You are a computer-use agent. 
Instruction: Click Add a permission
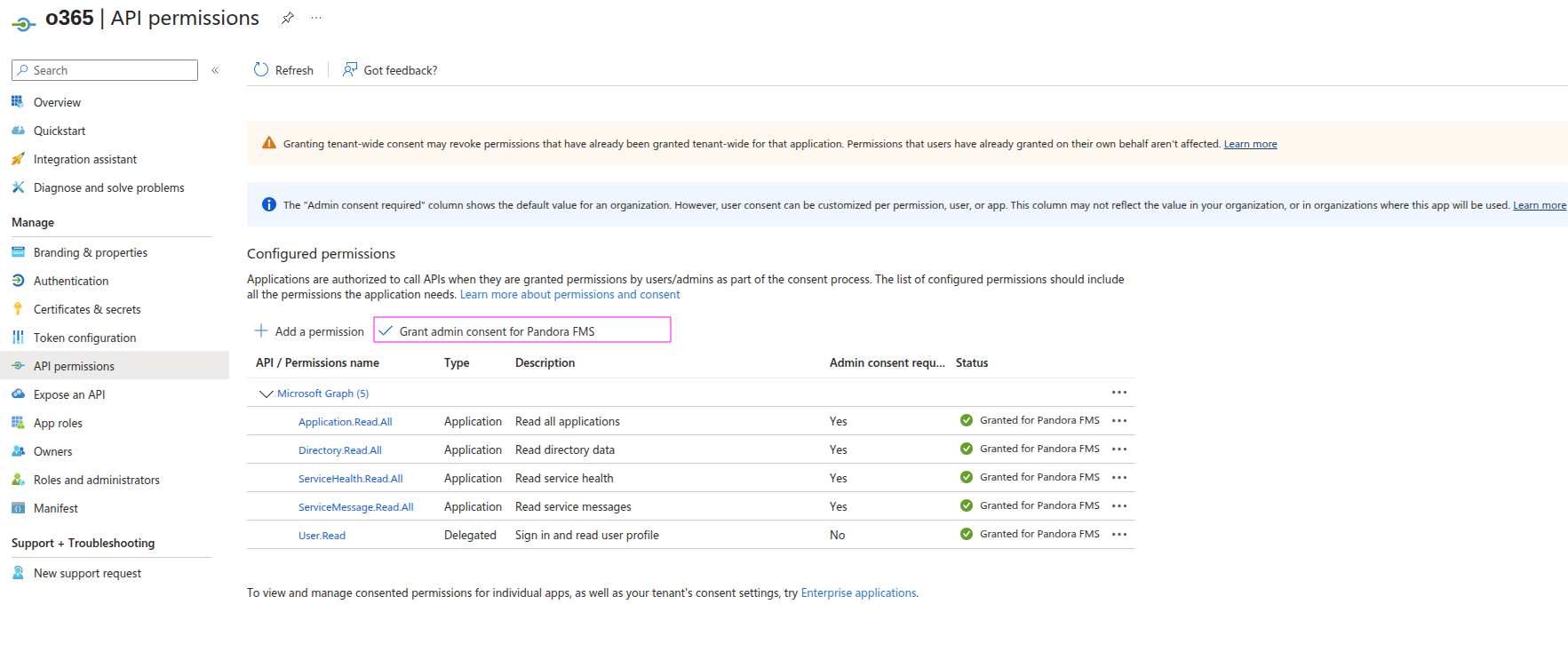[x=309, y=331]
